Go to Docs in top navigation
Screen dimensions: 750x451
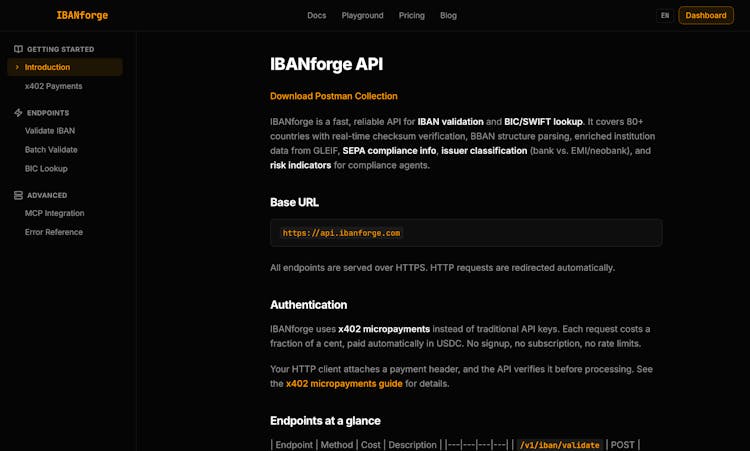tap(316, 16)
